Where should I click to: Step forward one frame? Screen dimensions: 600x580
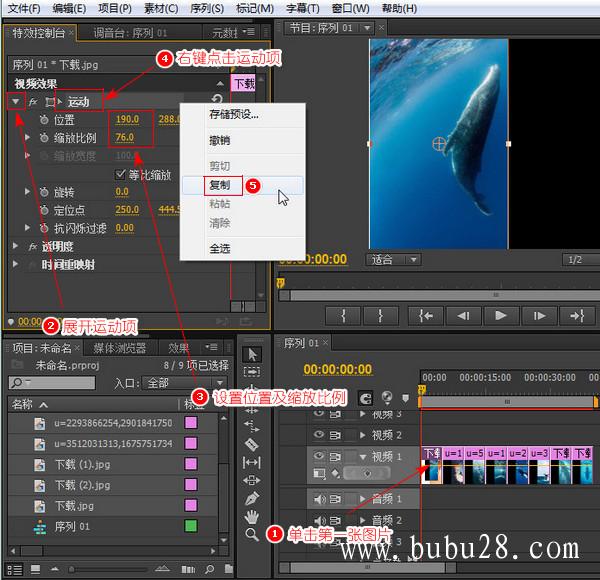point(539,316)
